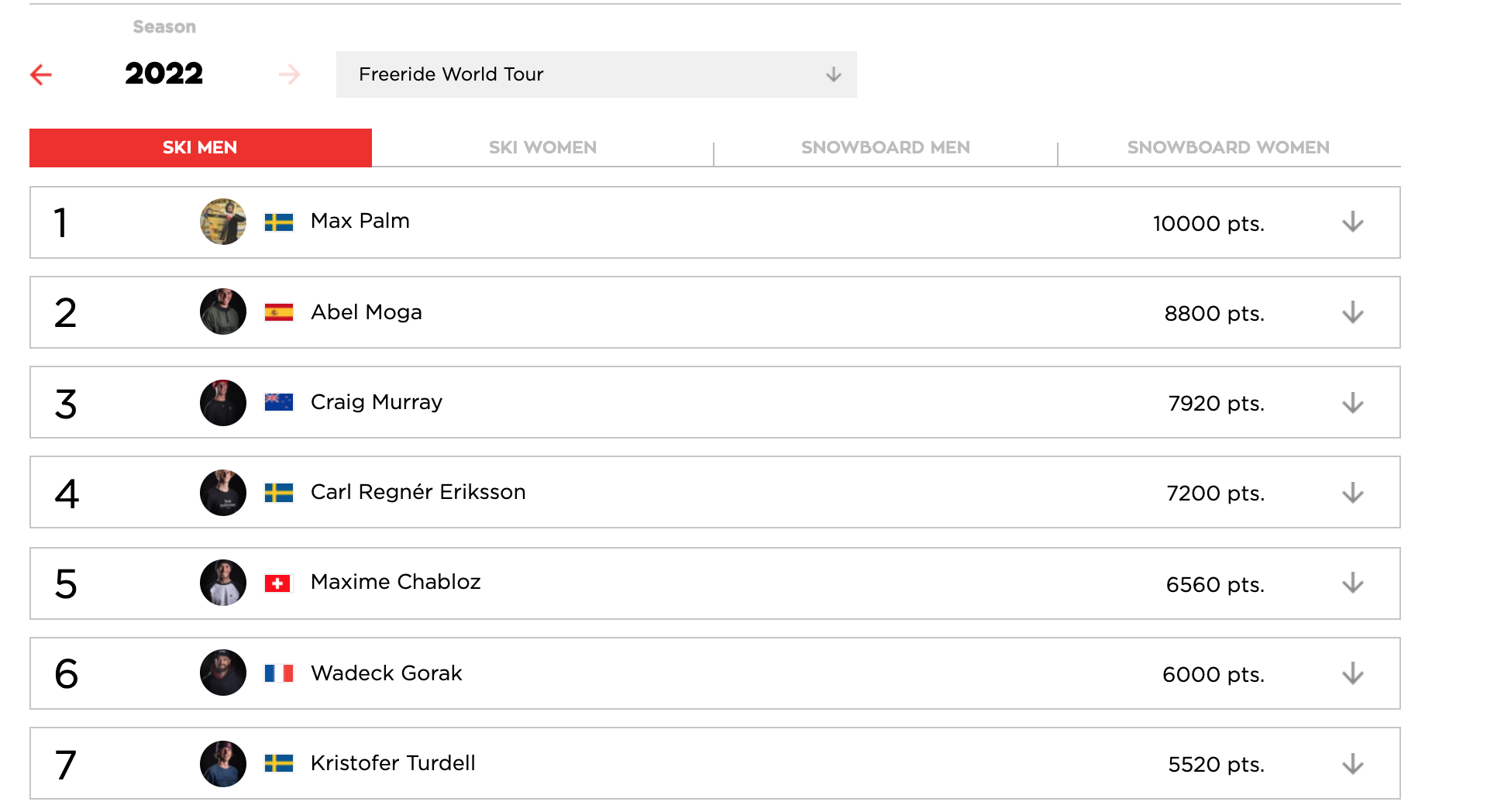The height and width of the screenshot is (812, 1494).
Task: Open the Craig Murray name link
Action: (x=376, y=402)
